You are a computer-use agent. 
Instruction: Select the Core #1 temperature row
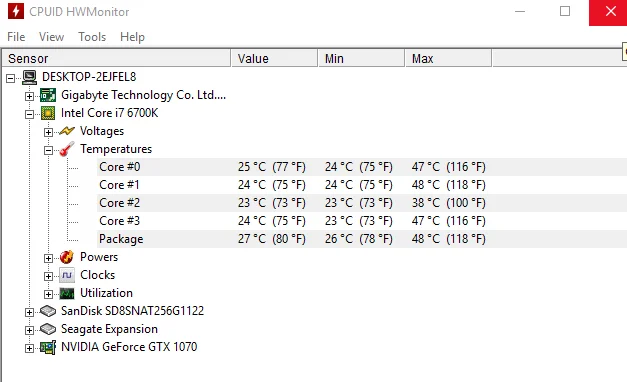click(x=362, y=185)
